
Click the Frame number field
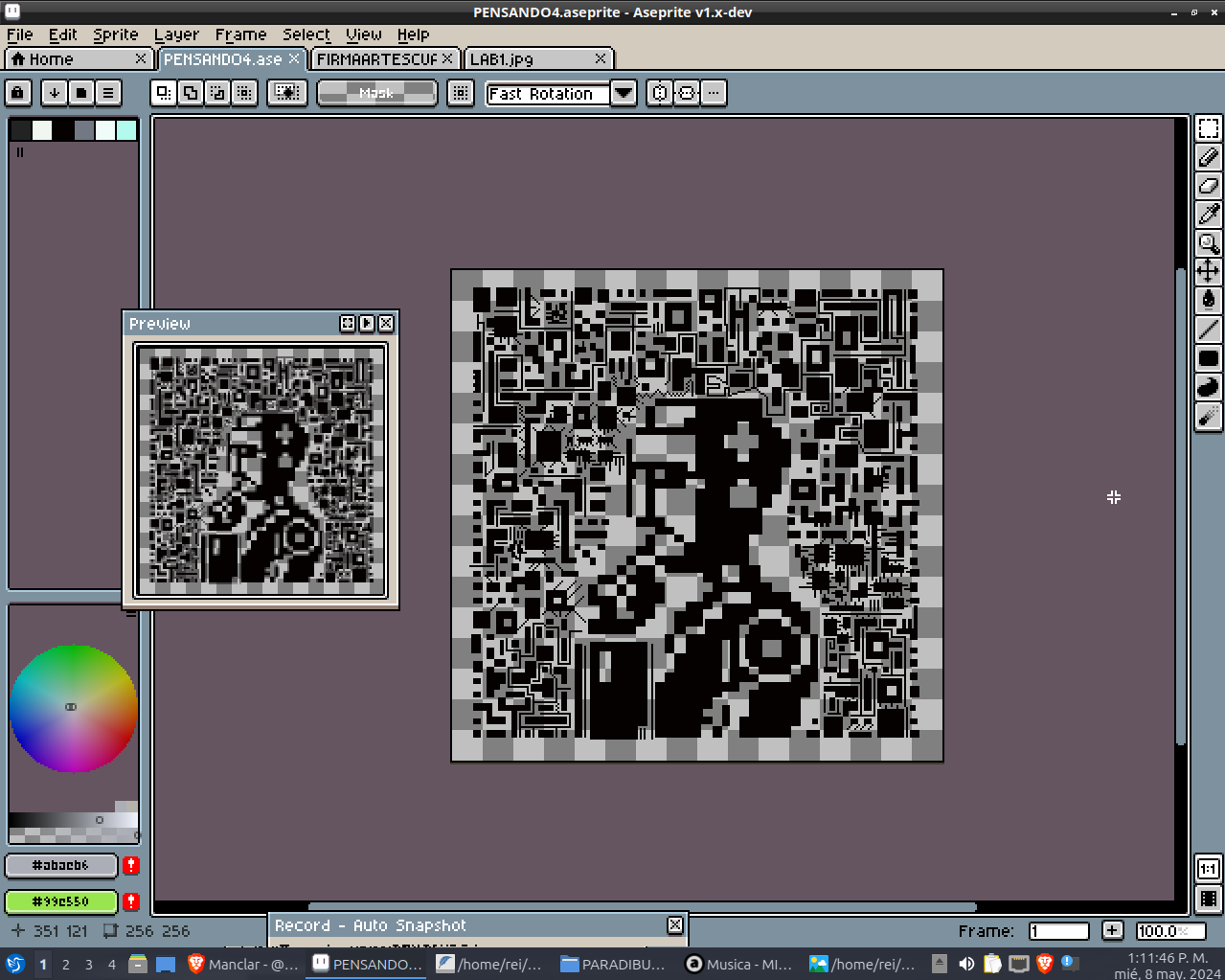coord(1059,931)
